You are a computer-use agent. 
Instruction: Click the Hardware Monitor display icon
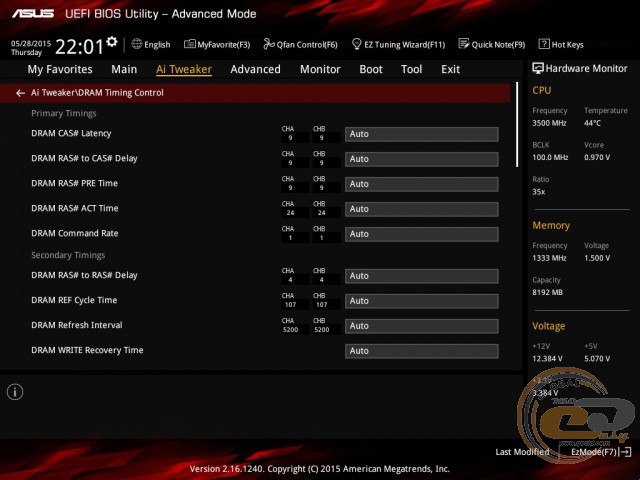pos(538,69)
